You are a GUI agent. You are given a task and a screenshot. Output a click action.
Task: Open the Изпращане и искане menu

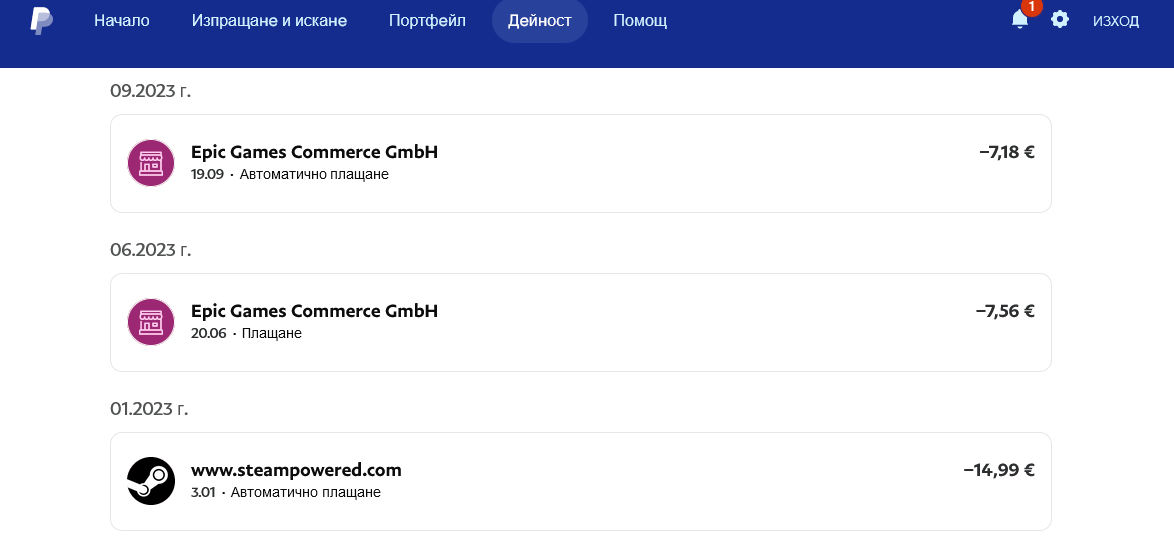270,21
